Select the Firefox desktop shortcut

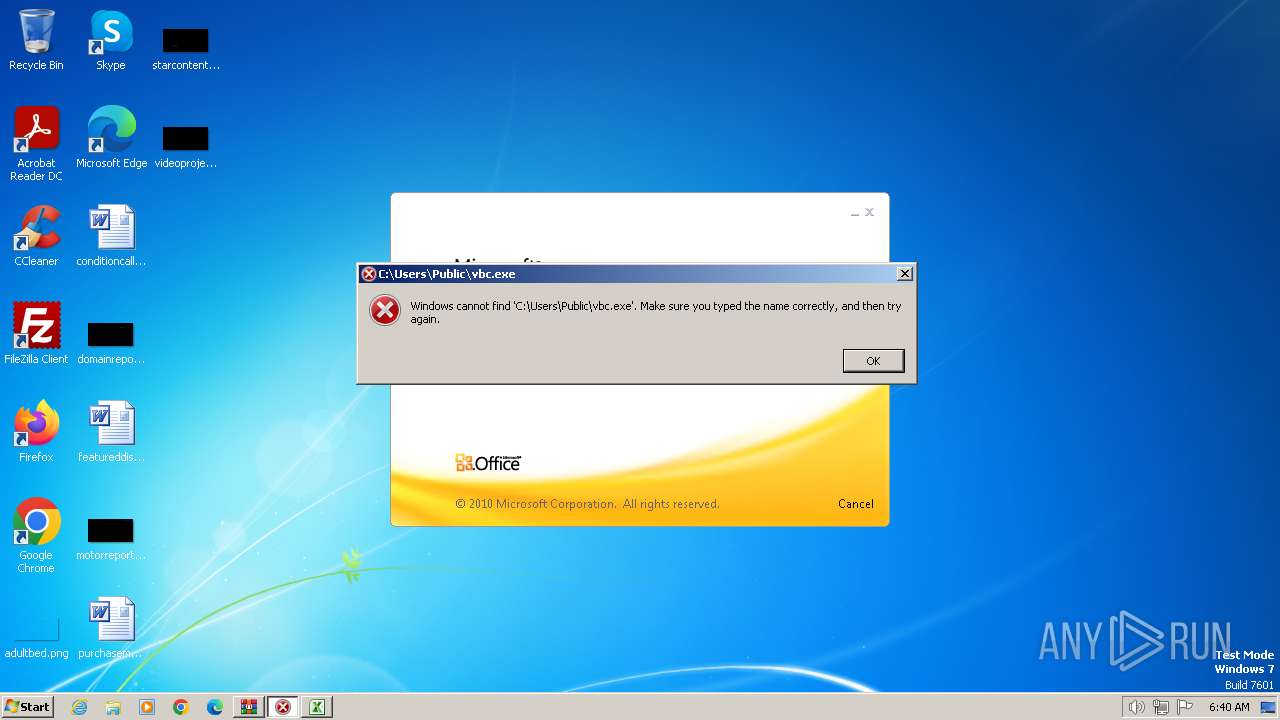36,432
